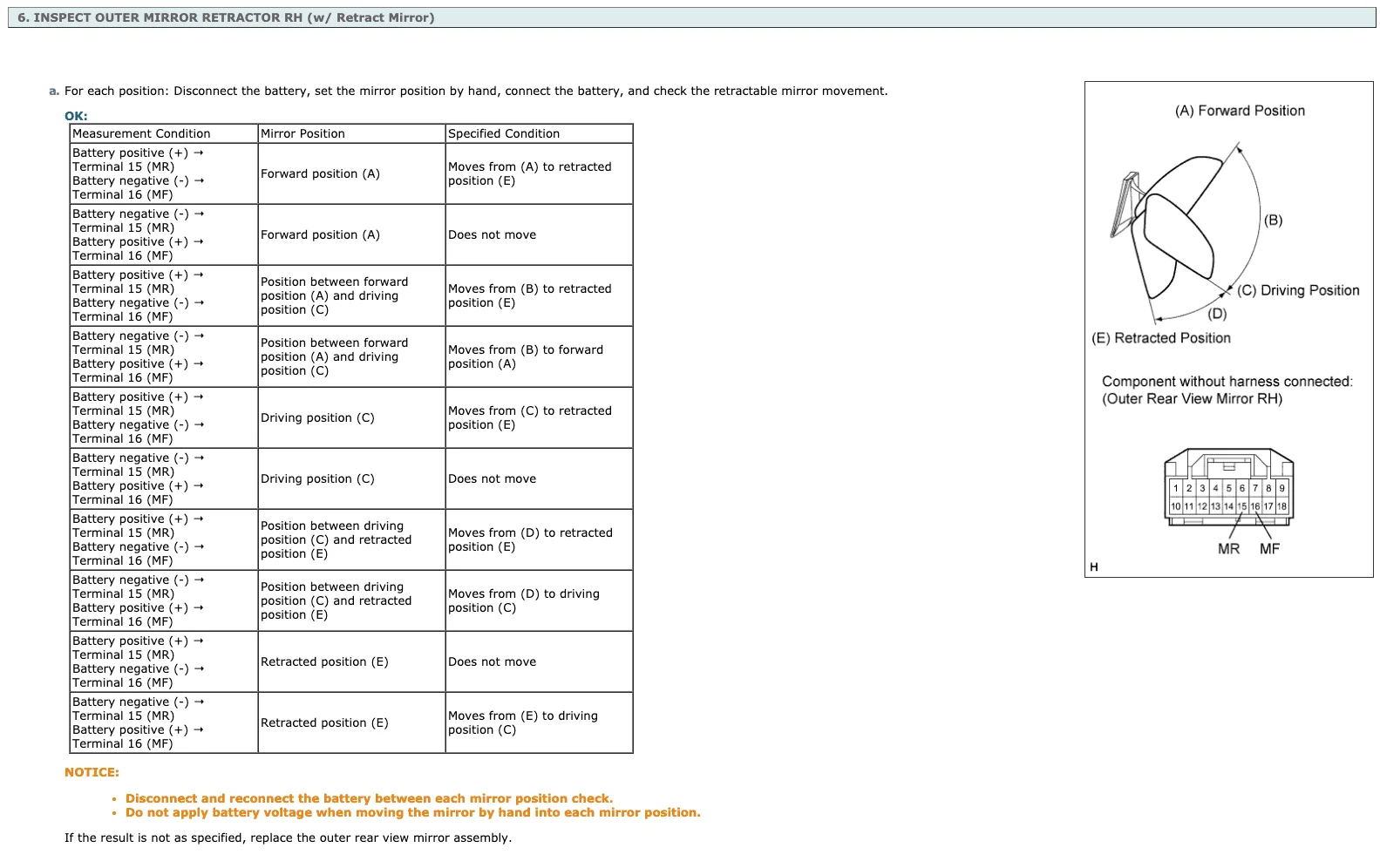Screen dimensions: 1380x868
Task: Select the 'Specified Condition' column header
Action: pos(539,133)
